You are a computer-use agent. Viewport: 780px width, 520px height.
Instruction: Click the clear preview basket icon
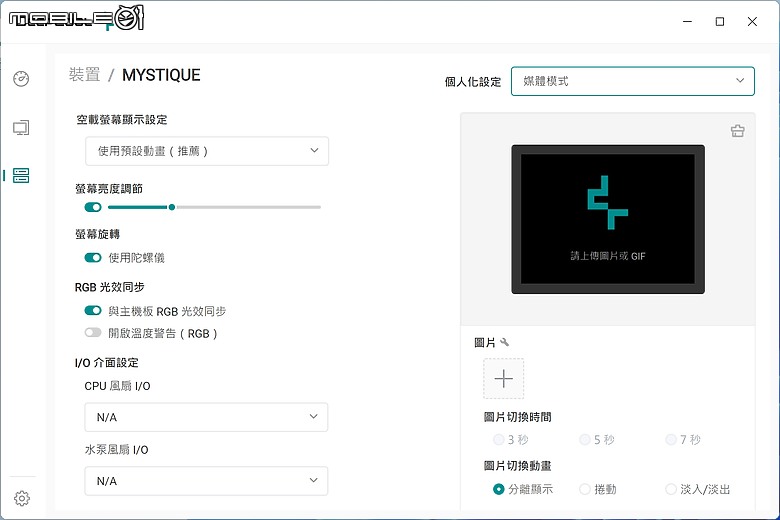click(738, 131)
